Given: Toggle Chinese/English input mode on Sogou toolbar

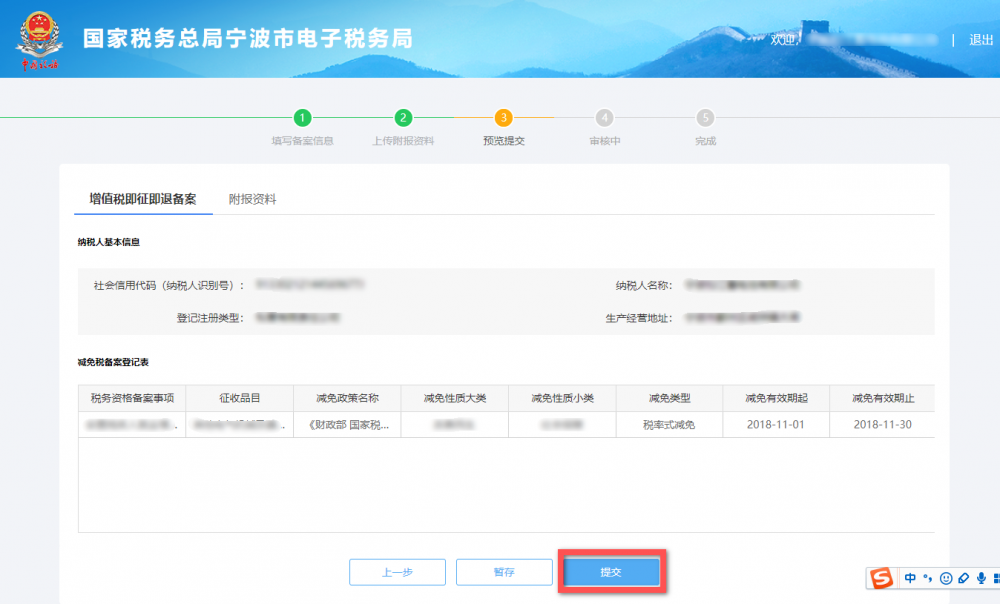Looking at the screenshot, I should pos(910,578).
